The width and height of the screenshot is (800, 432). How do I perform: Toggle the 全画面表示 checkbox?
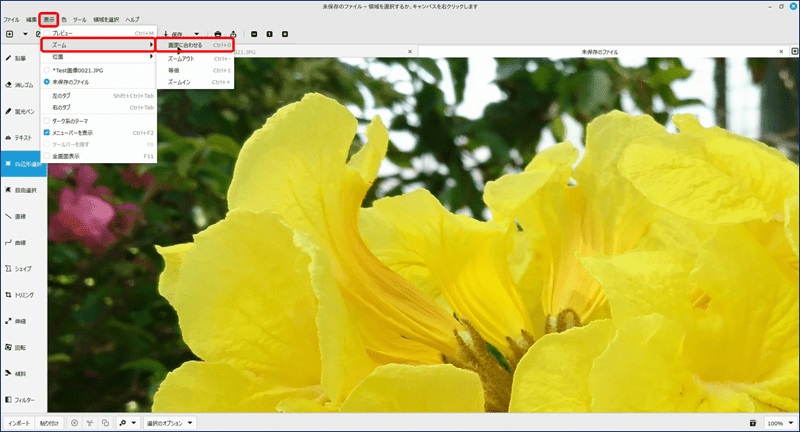click(47, 156)
